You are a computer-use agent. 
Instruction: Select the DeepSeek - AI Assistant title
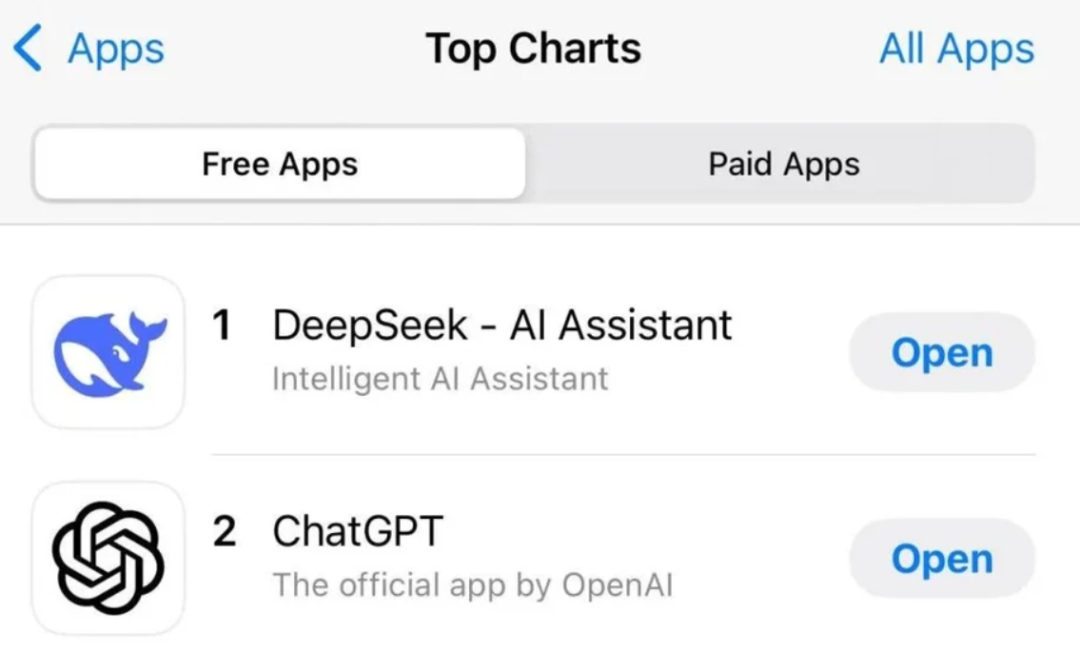pyautogui.click(x=502, y=325)
